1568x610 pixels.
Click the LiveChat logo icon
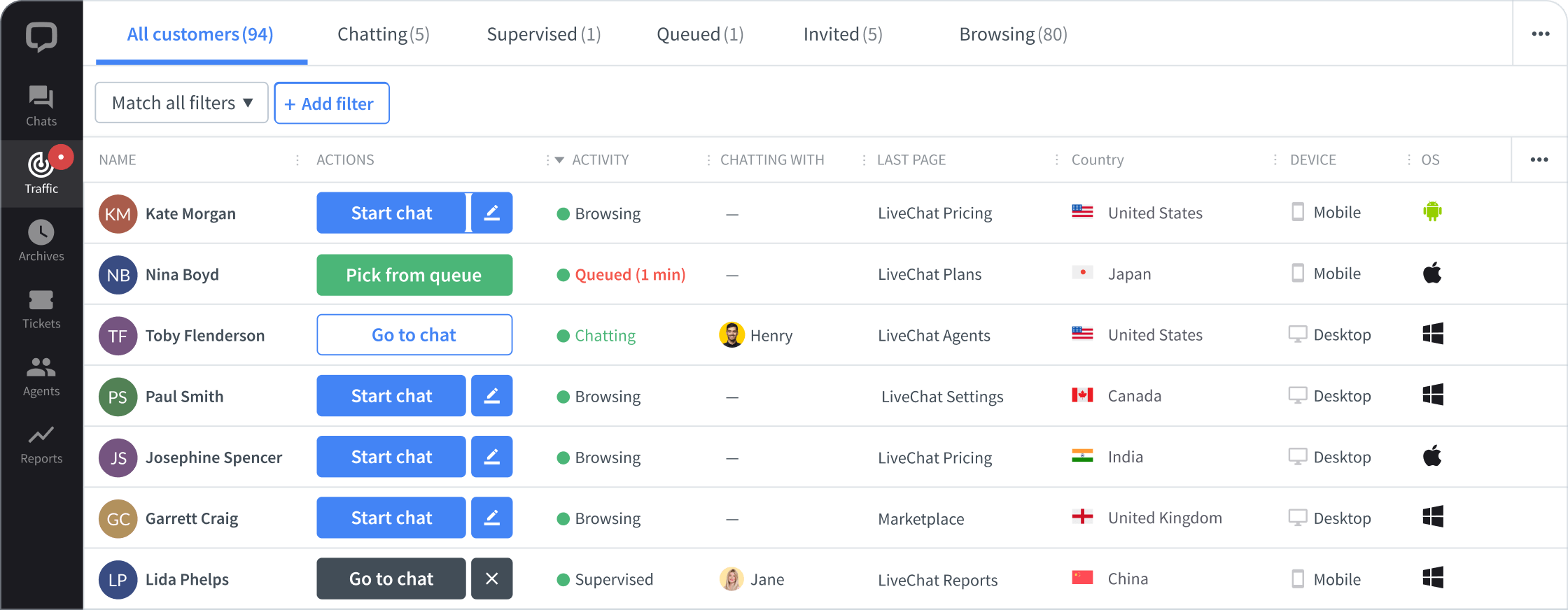pyautogui.click(x=41, y=36)
